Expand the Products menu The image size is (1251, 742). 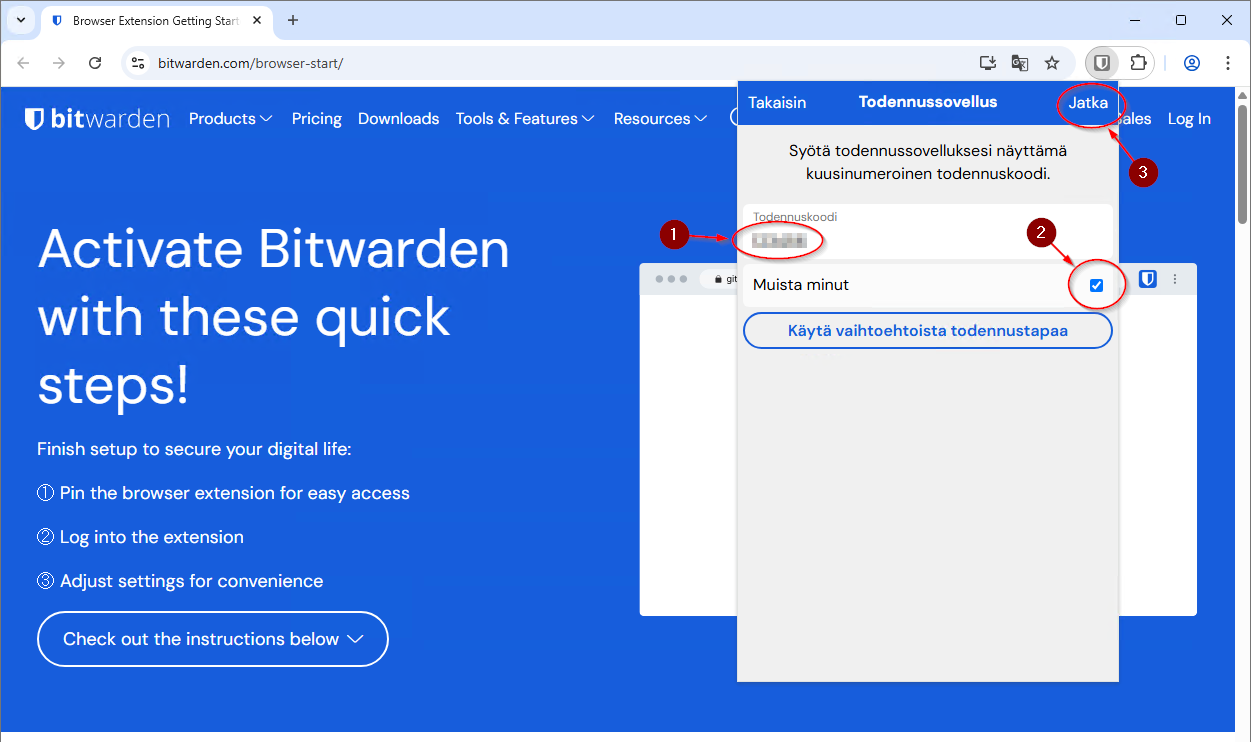tap(230, 119)
